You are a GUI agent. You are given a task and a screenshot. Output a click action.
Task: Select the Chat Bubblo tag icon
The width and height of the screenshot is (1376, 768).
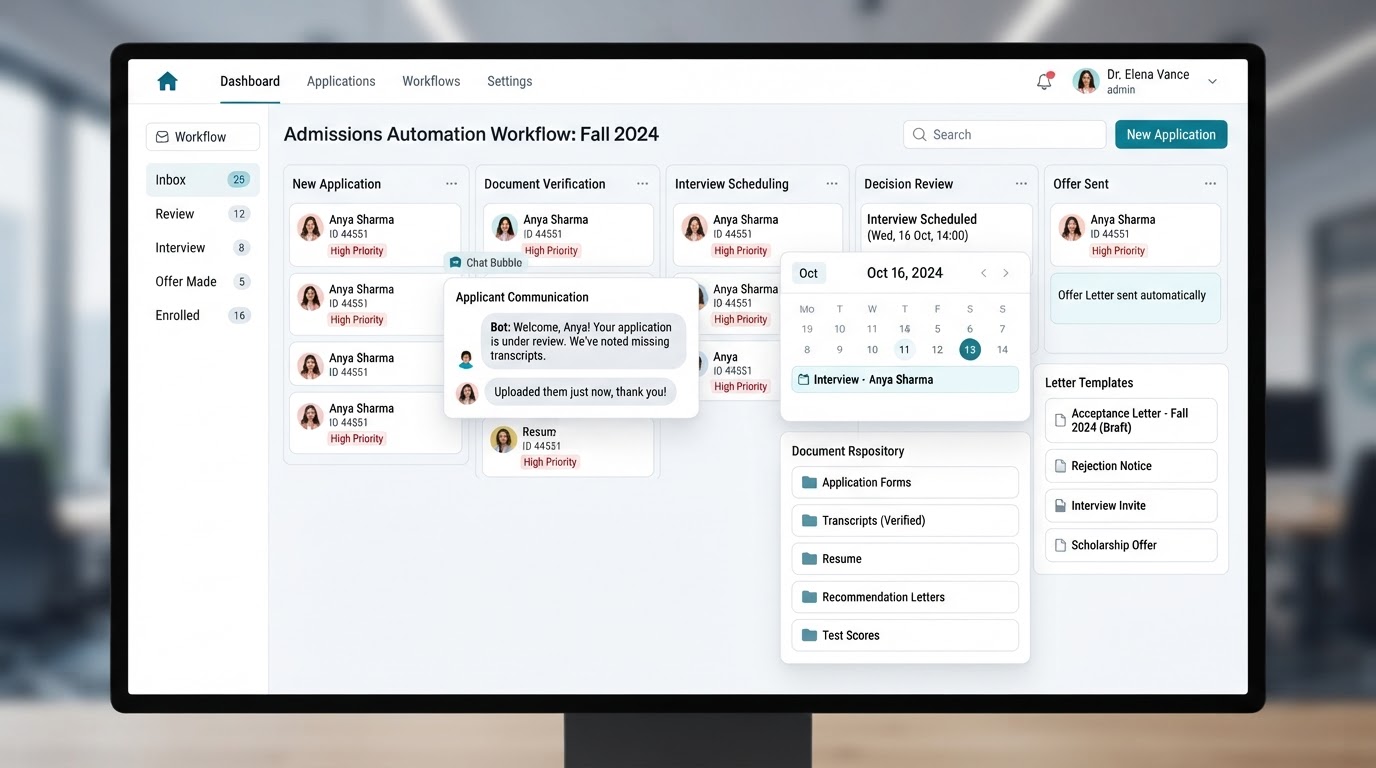click(456, 262)
